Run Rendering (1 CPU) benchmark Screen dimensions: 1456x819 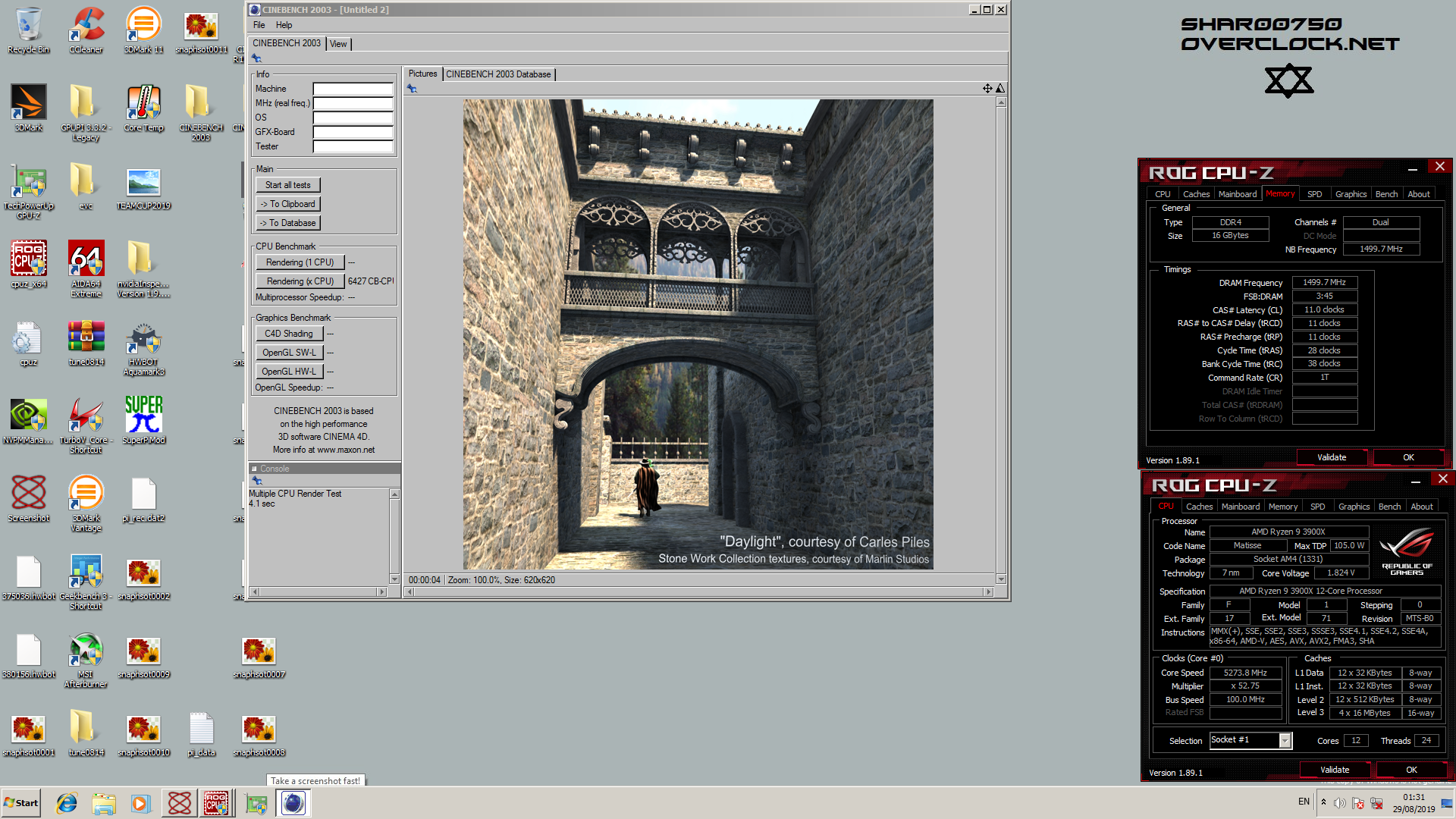pyautogui.click(x=300, y=262)
